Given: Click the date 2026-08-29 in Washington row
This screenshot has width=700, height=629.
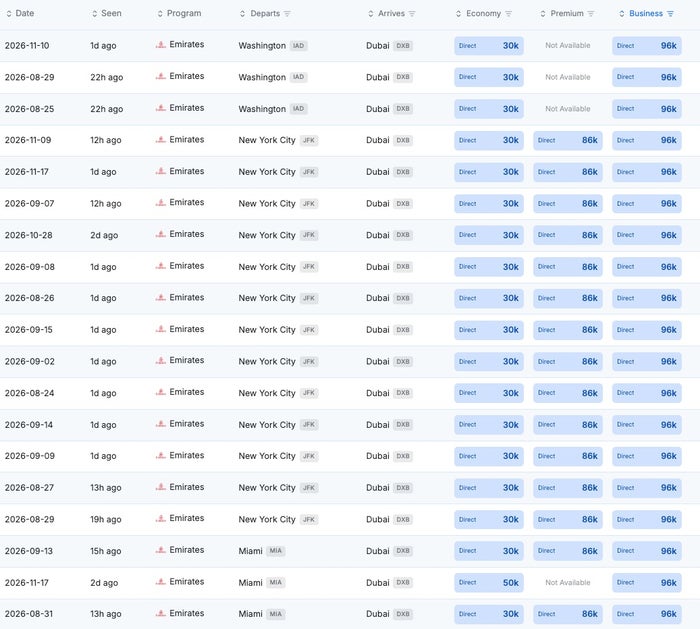Looking at the screenshot, I should click(29, 77).
